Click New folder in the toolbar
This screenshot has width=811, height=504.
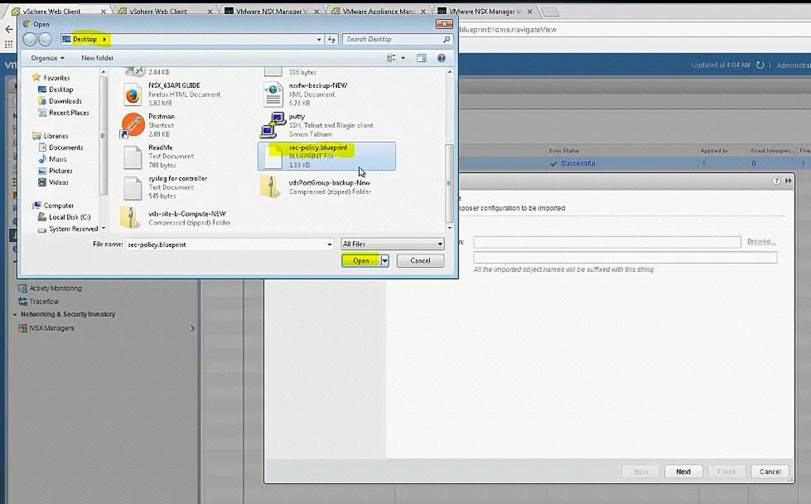pos(97,58)
